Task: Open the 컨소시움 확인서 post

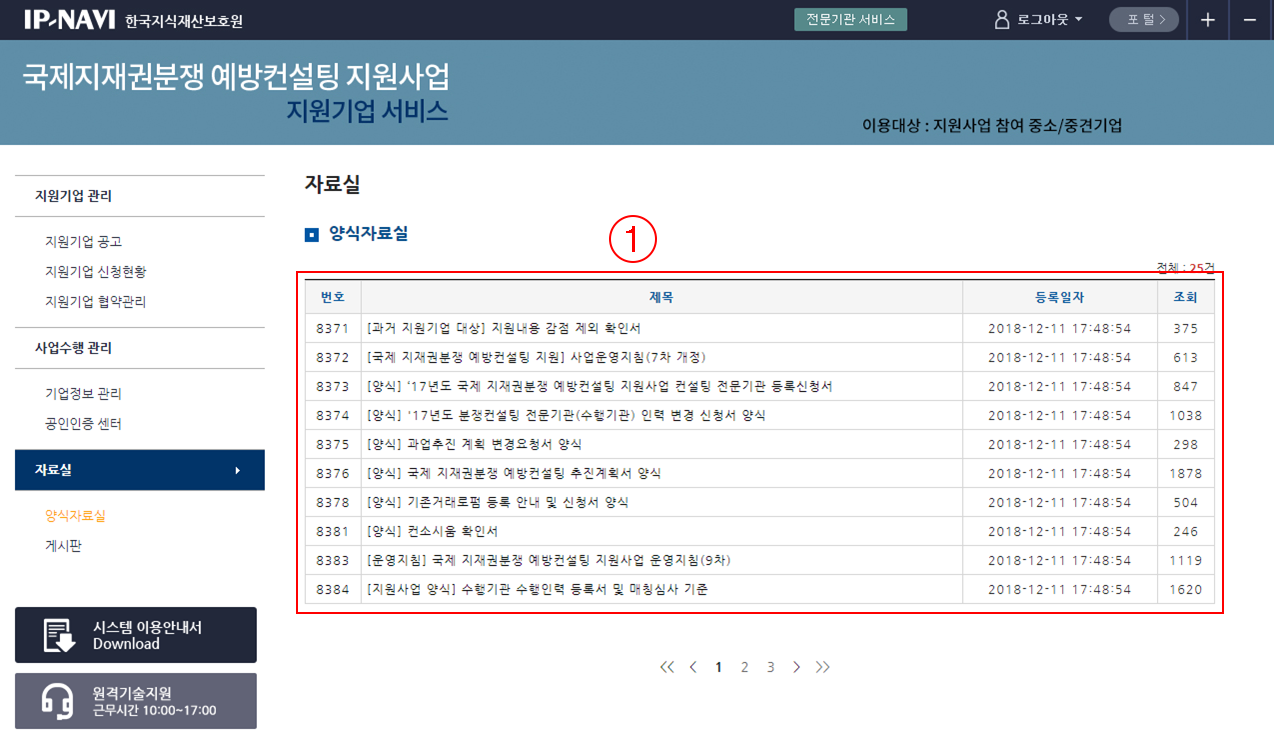Action: [432, 531]
